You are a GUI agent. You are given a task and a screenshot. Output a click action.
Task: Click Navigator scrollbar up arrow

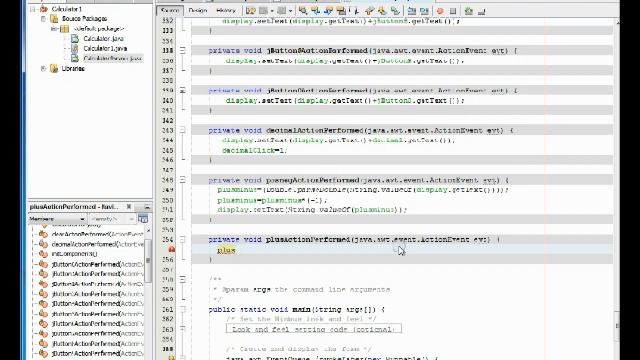(148, 231)
